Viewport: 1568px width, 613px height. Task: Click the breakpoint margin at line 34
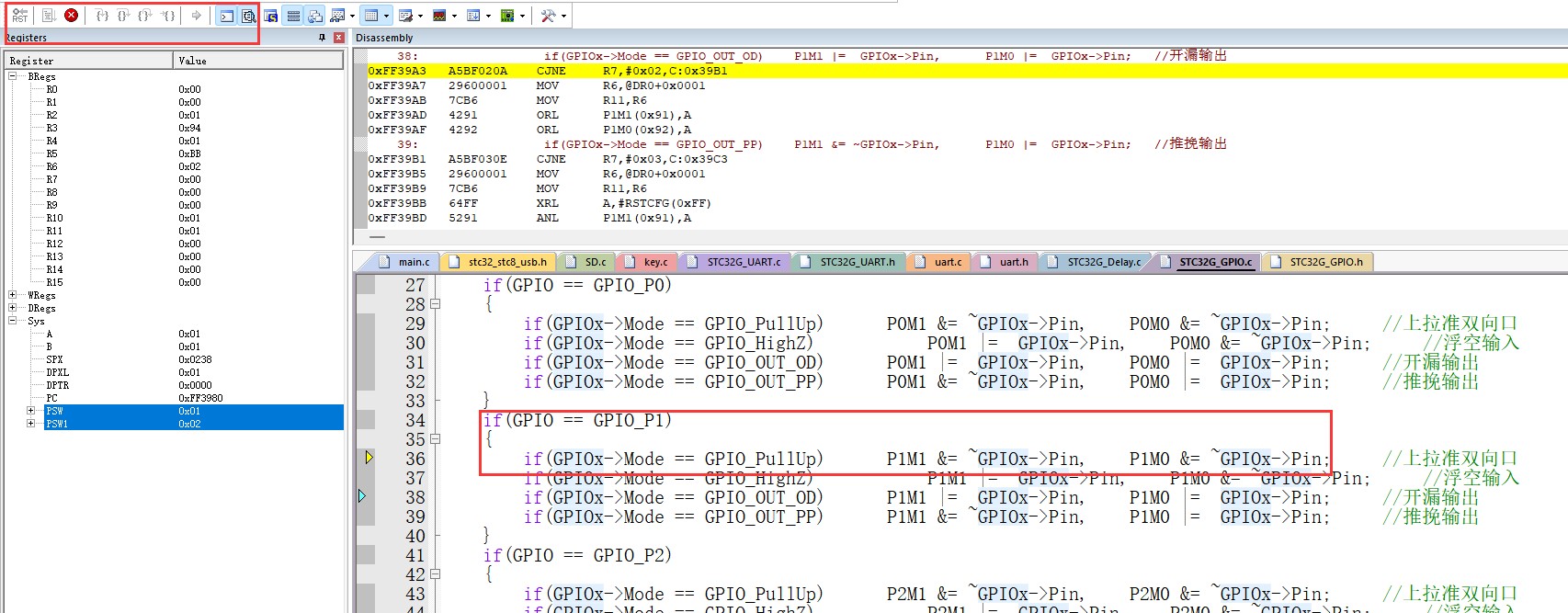pyautogui.click(x=365, y=420)
